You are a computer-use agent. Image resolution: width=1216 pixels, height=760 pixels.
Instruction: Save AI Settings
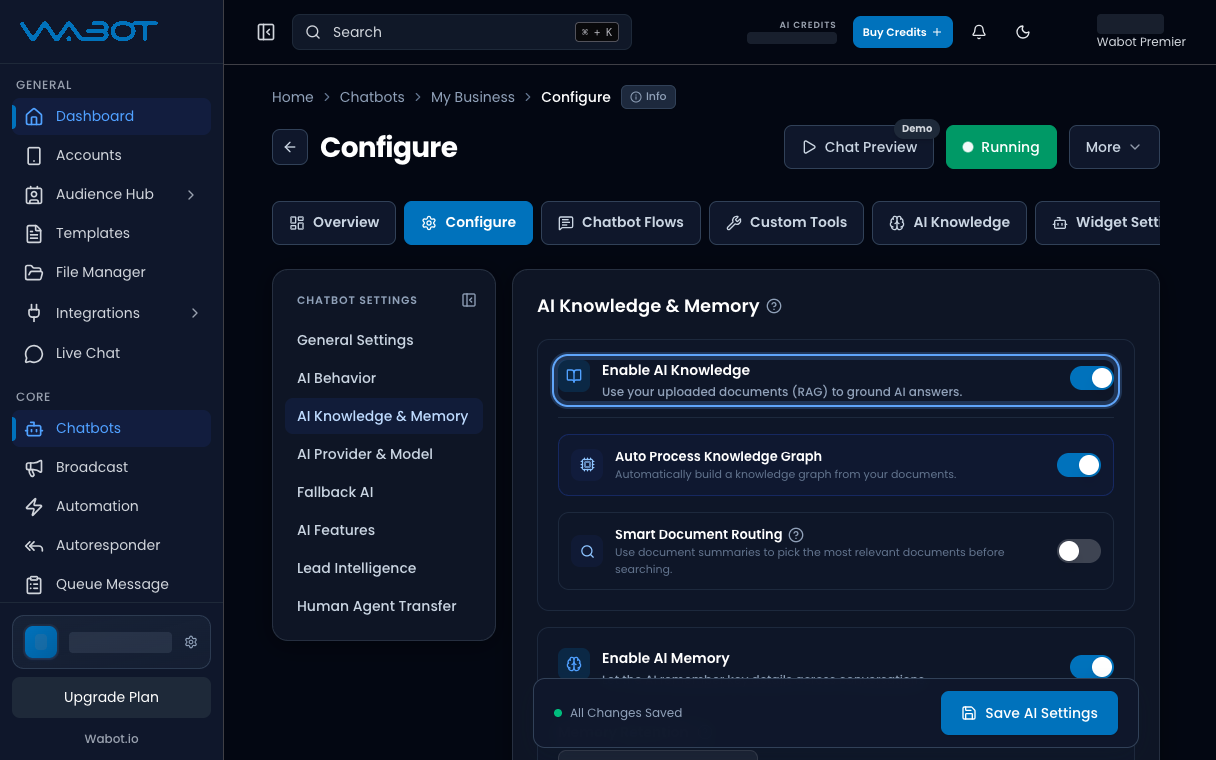click(x=1029, y=713)
